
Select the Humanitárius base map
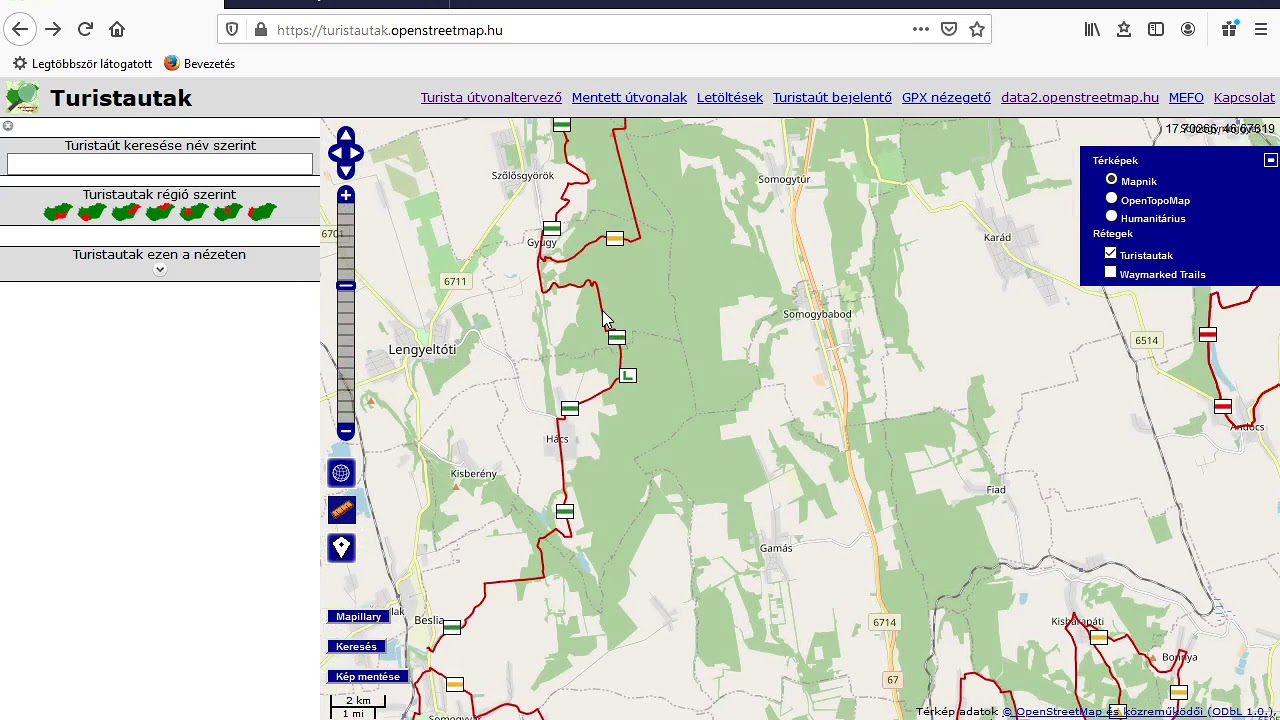[x=1111, y=217]
